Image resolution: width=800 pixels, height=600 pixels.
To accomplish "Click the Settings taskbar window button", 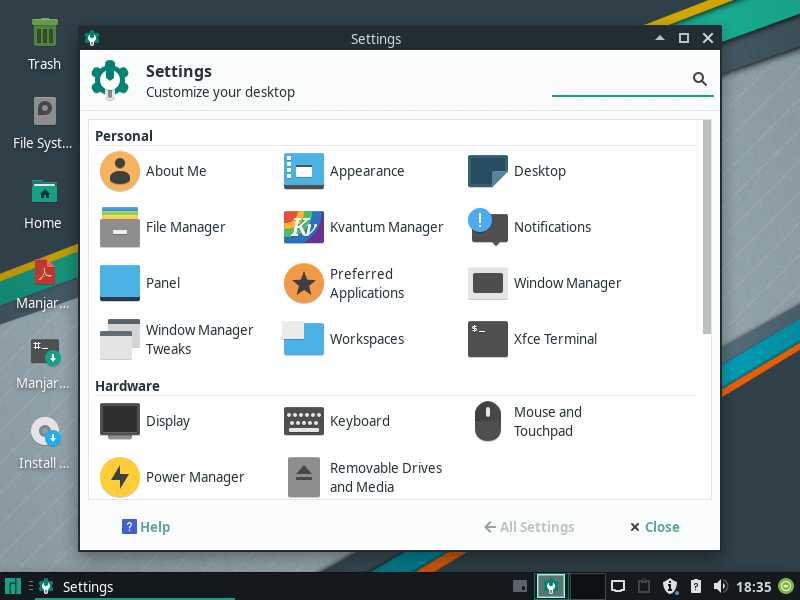I will 133,586.
